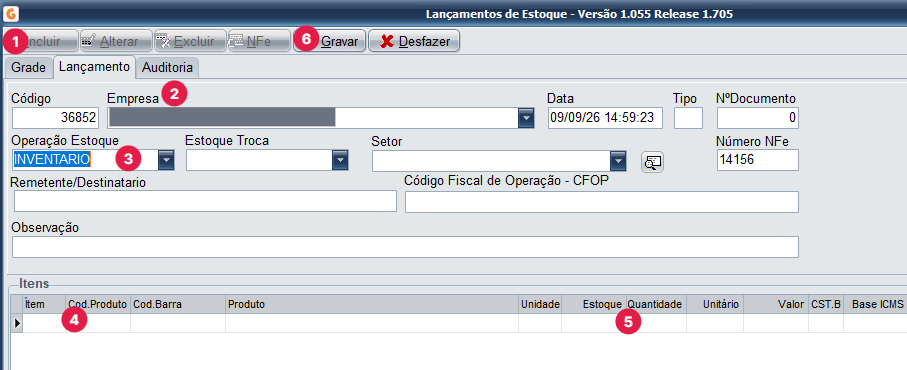
Task: Click the Quantidade column header
Action: 656,304
